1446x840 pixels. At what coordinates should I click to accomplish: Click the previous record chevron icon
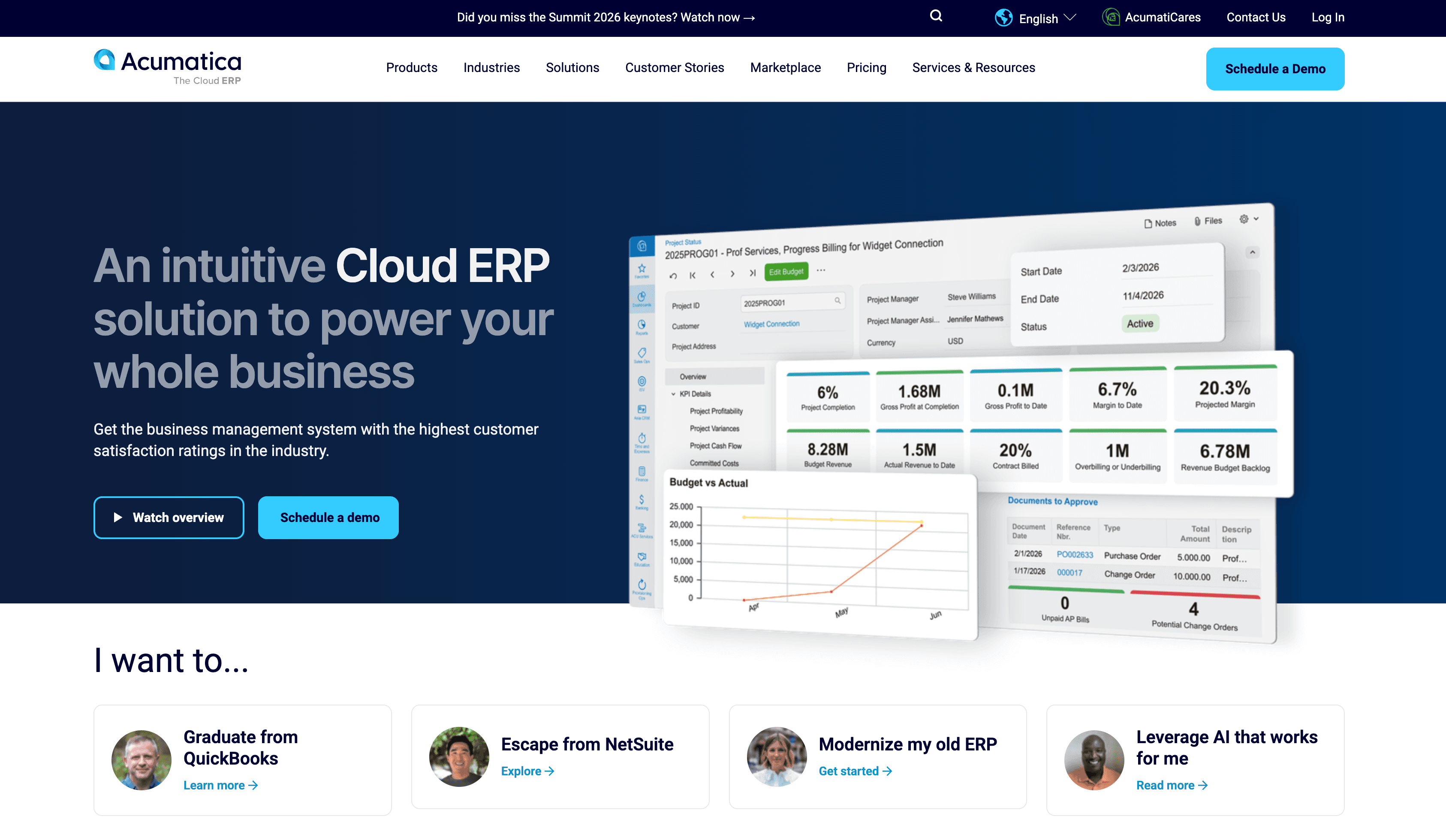[x=712, y=275]
